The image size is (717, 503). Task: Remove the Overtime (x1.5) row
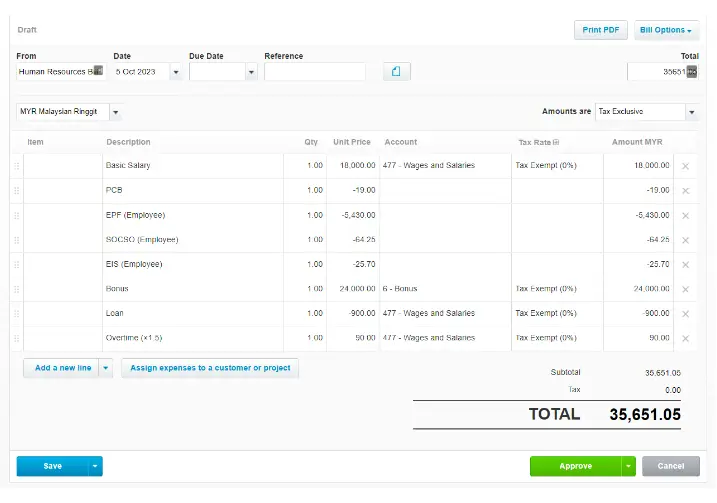point(685,338)
